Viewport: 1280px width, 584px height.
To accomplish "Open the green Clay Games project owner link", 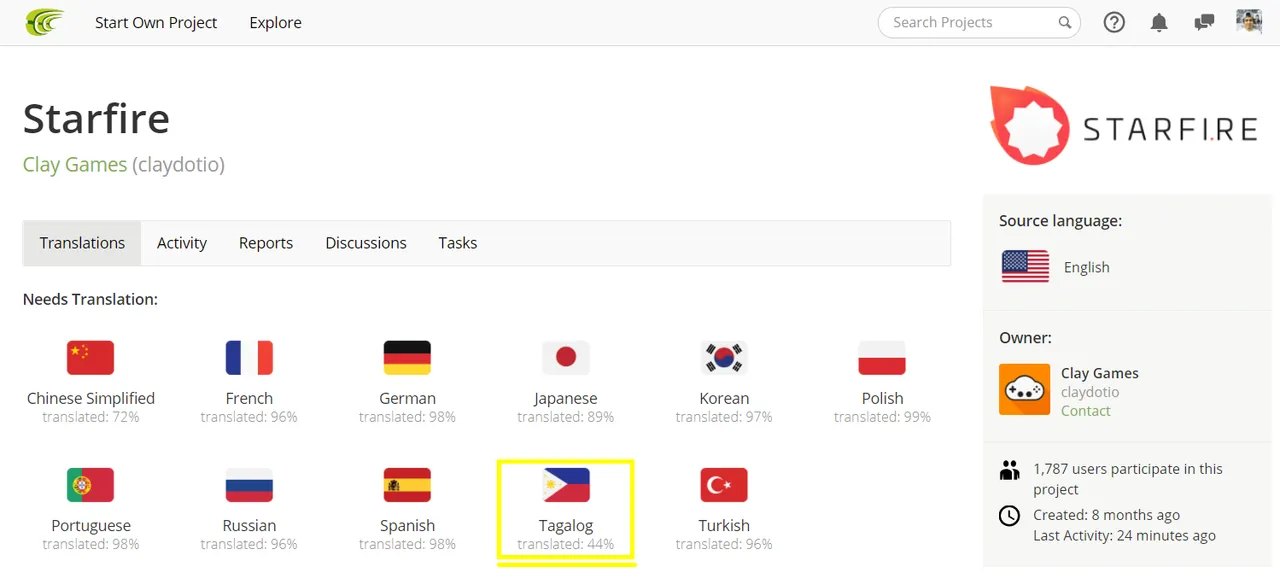I will (75, 164).
